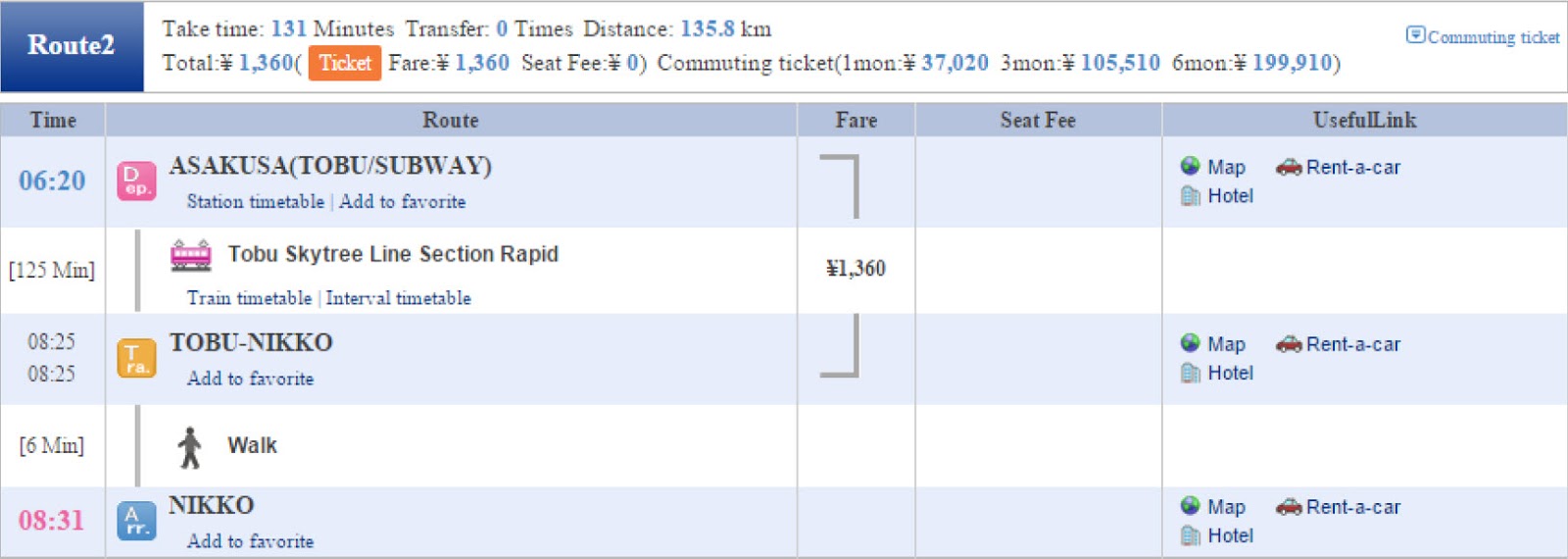The width and height of the screenshot is (1568, 559).
Task: Add Tobu-Nikko to favorite
Action: click(x=250, y=379)
